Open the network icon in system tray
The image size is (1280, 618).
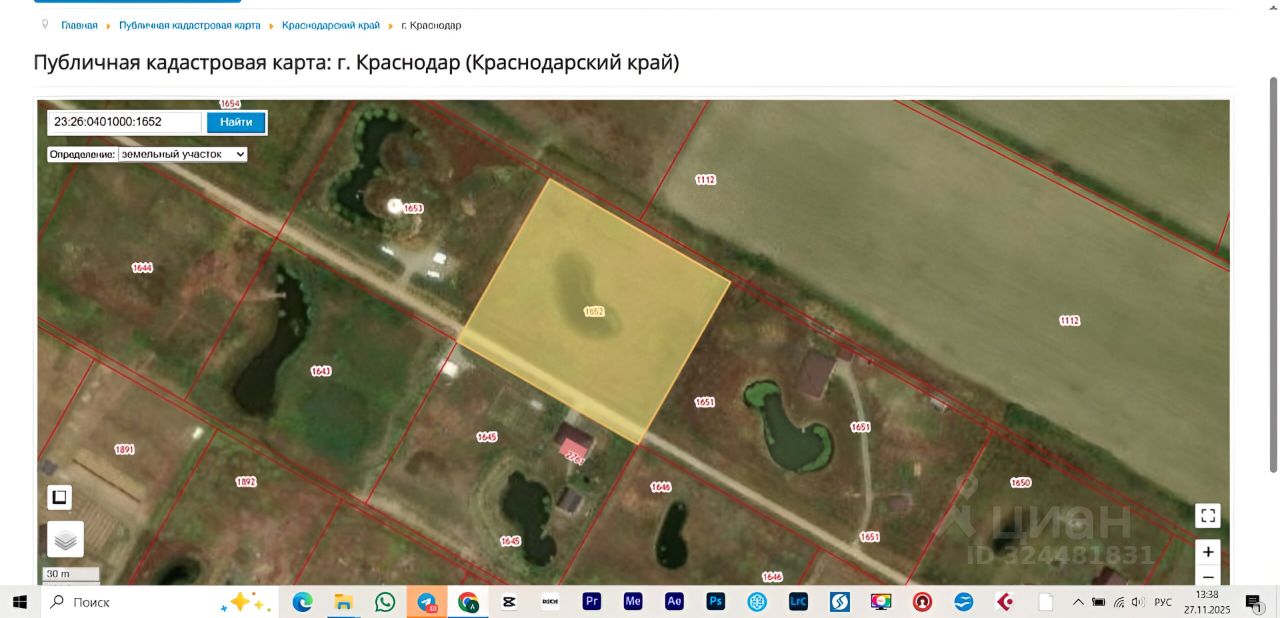coord(1119,602)
